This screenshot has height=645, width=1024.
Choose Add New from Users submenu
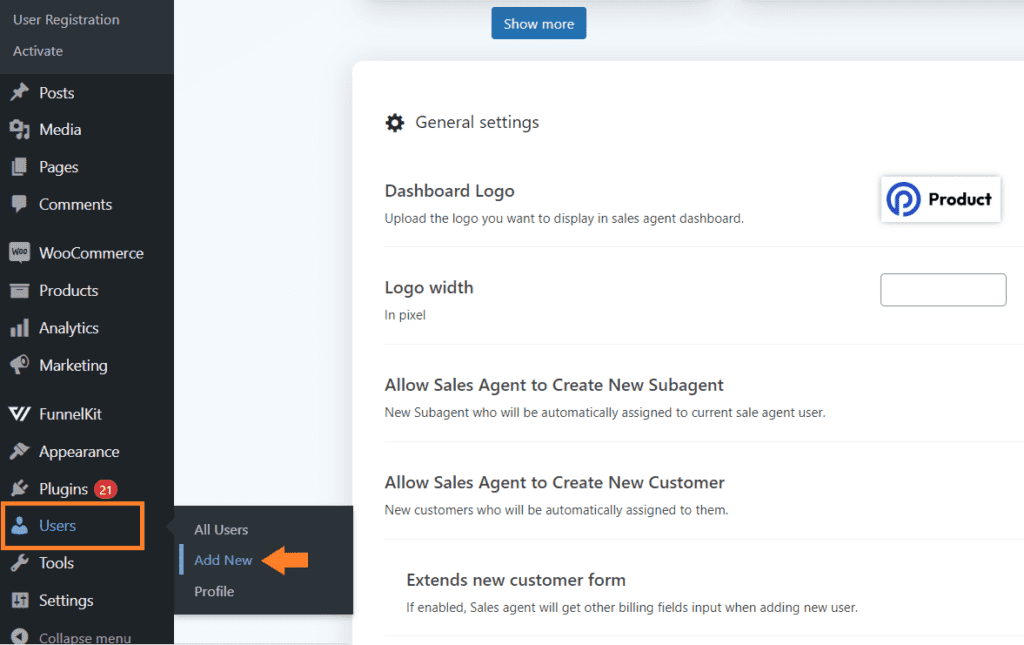(x=223, y=560)
